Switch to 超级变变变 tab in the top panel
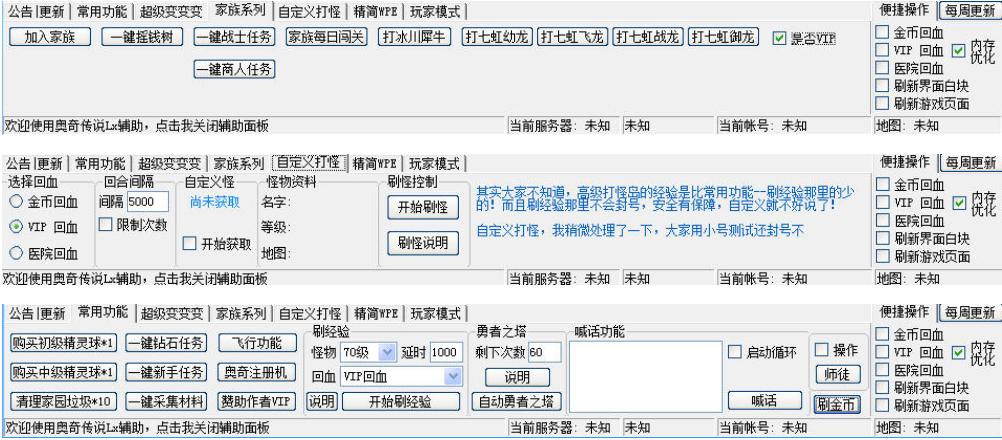 (170, 9)
